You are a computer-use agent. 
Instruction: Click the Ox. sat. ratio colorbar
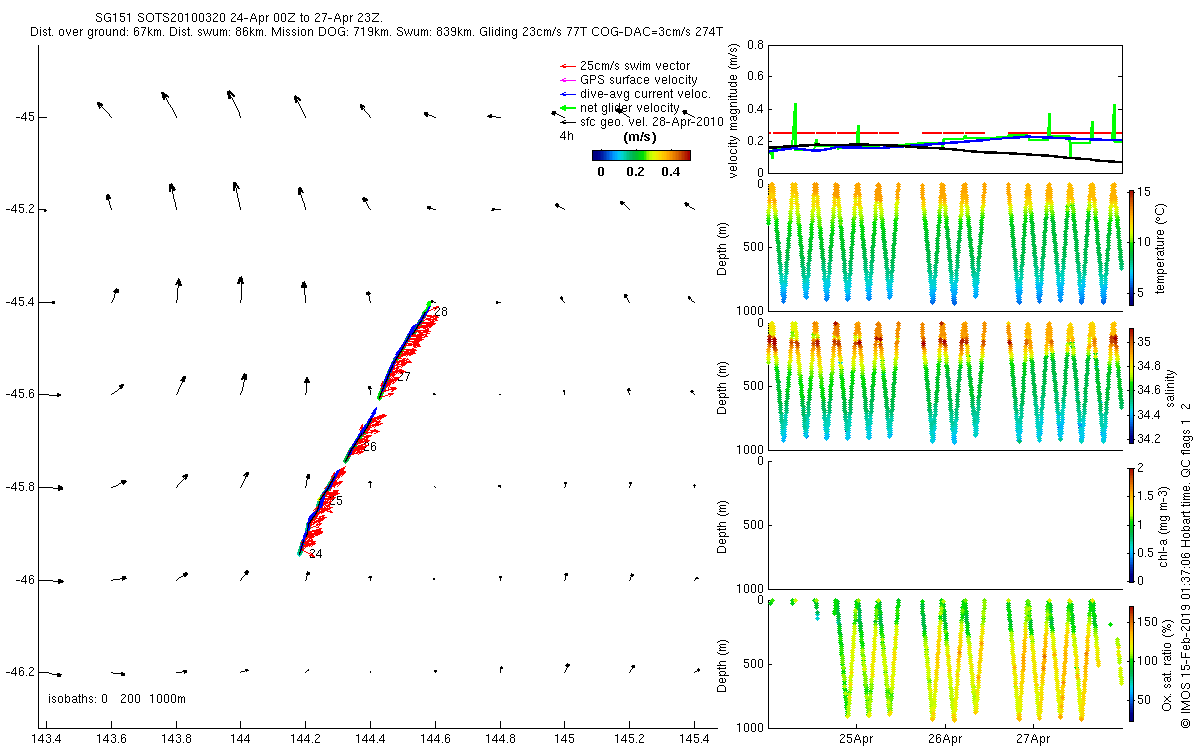[x=1131, y=662]
